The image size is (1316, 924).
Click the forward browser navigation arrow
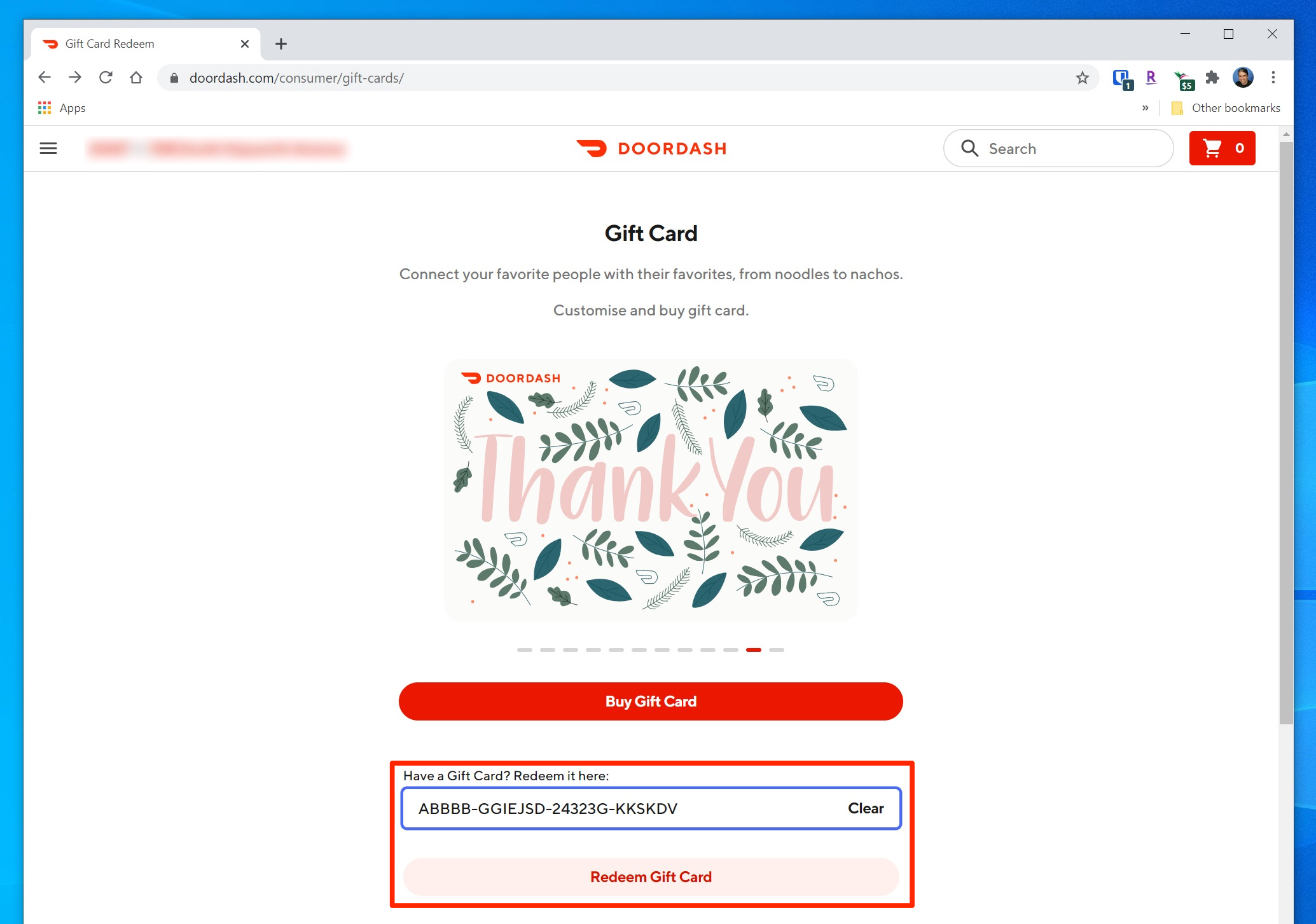[74, 78]
